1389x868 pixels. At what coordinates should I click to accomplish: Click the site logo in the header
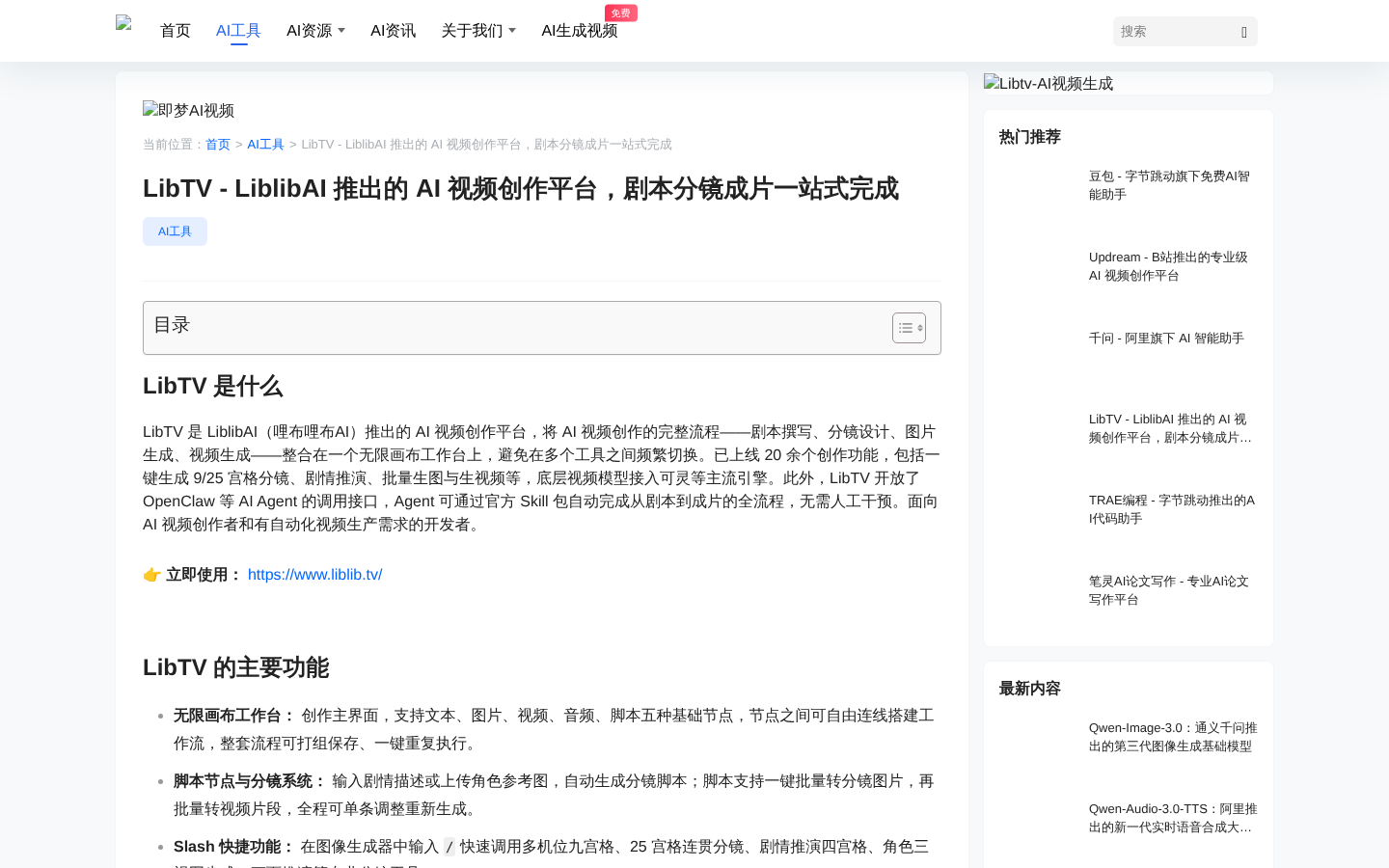tap(123, 23)
